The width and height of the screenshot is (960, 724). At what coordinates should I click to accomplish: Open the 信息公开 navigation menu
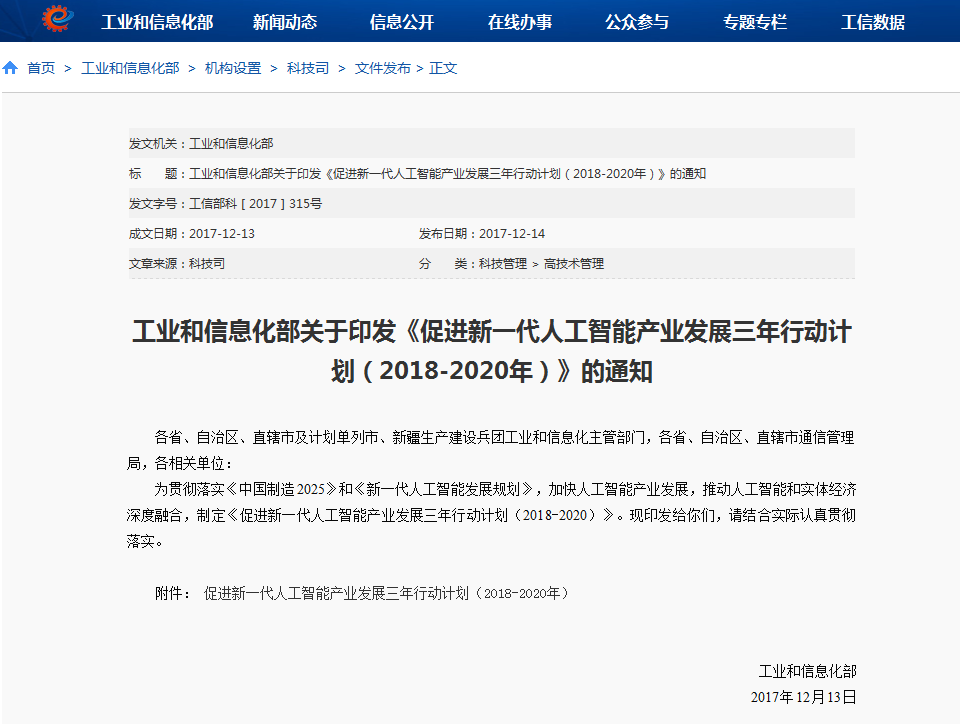click(403, 21)
